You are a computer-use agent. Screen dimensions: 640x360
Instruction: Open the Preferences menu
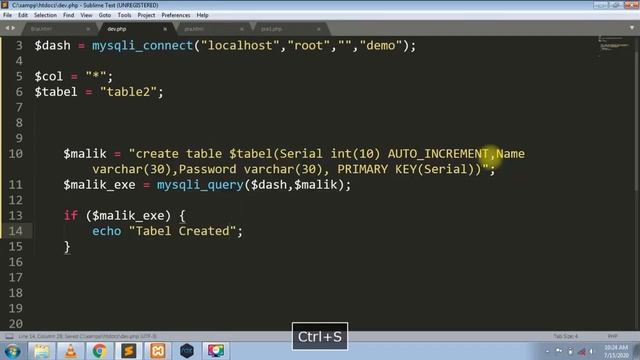tap(176, 15)
